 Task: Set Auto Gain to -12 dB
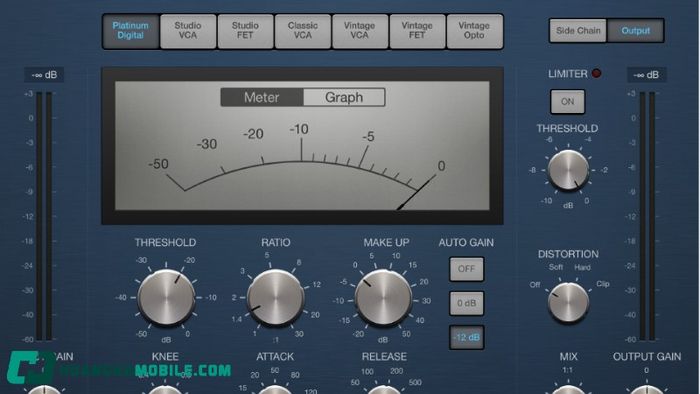[x=467, y=337]
